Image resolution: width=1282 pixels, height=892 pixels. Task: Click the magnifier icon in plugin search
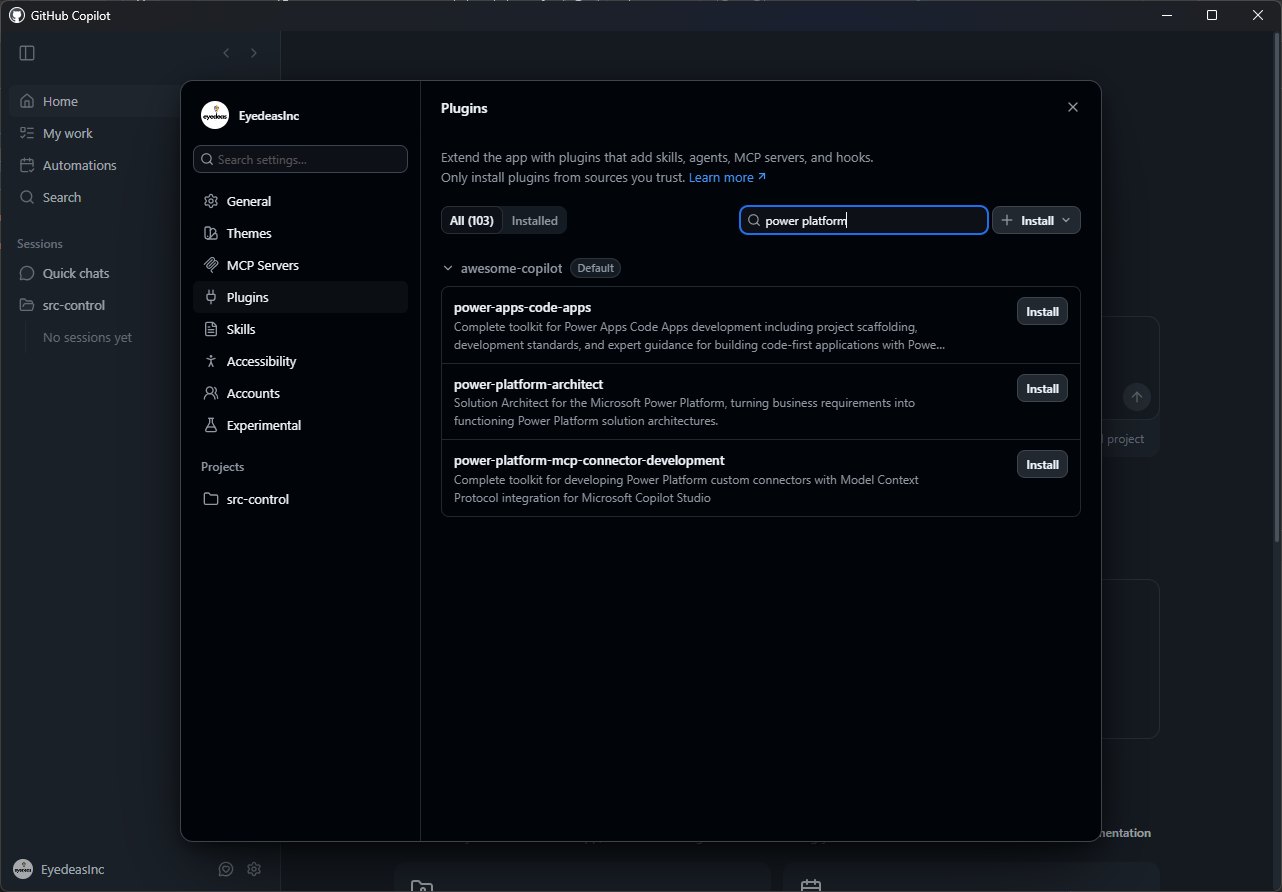pos(755,220)
